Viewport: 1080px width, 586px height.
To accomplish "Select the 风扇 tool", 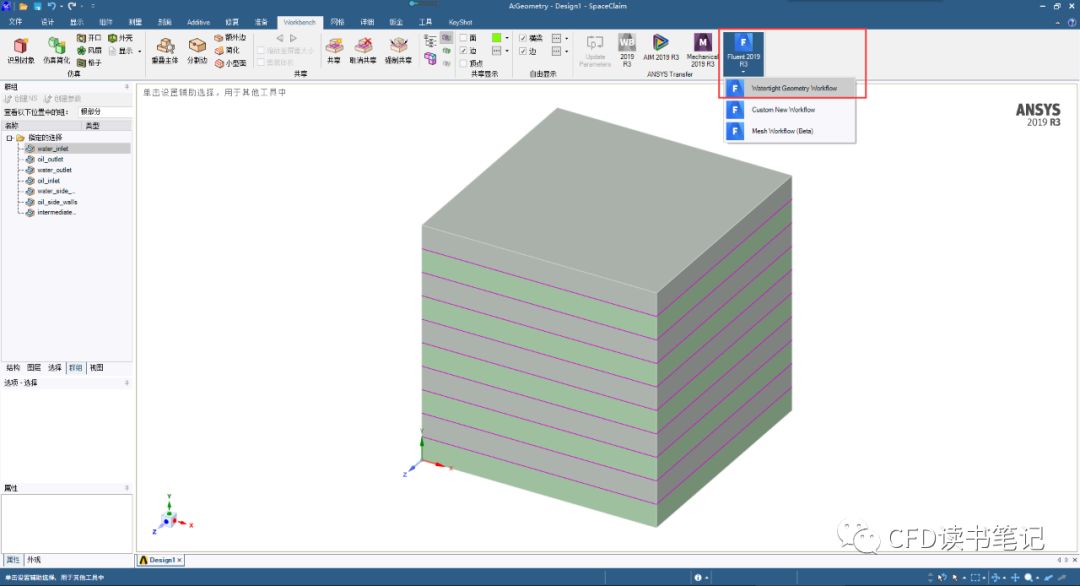I will coord(89,50).
